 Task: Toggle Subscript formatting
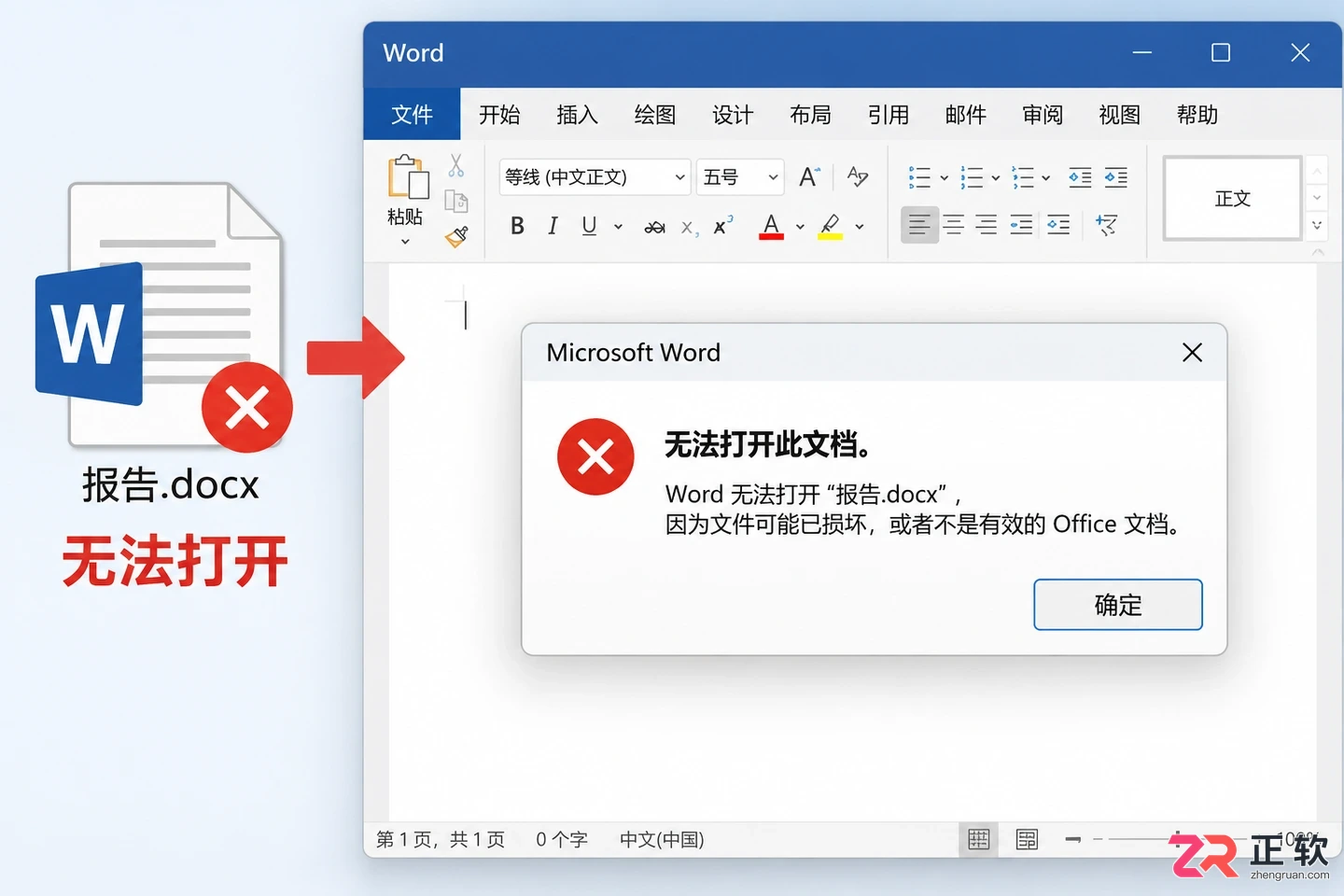(x=690, y=228)
